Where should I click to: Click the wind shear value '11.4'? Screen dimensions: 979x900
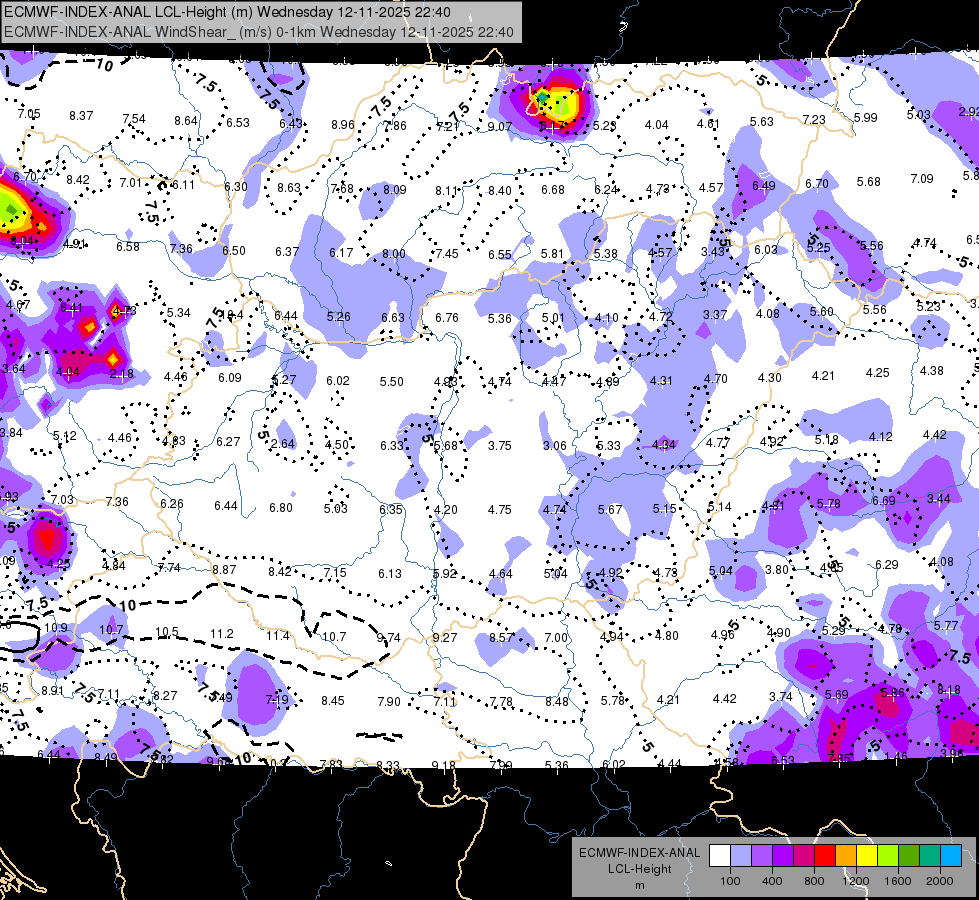pyautogui.click(x=278, y=636)
